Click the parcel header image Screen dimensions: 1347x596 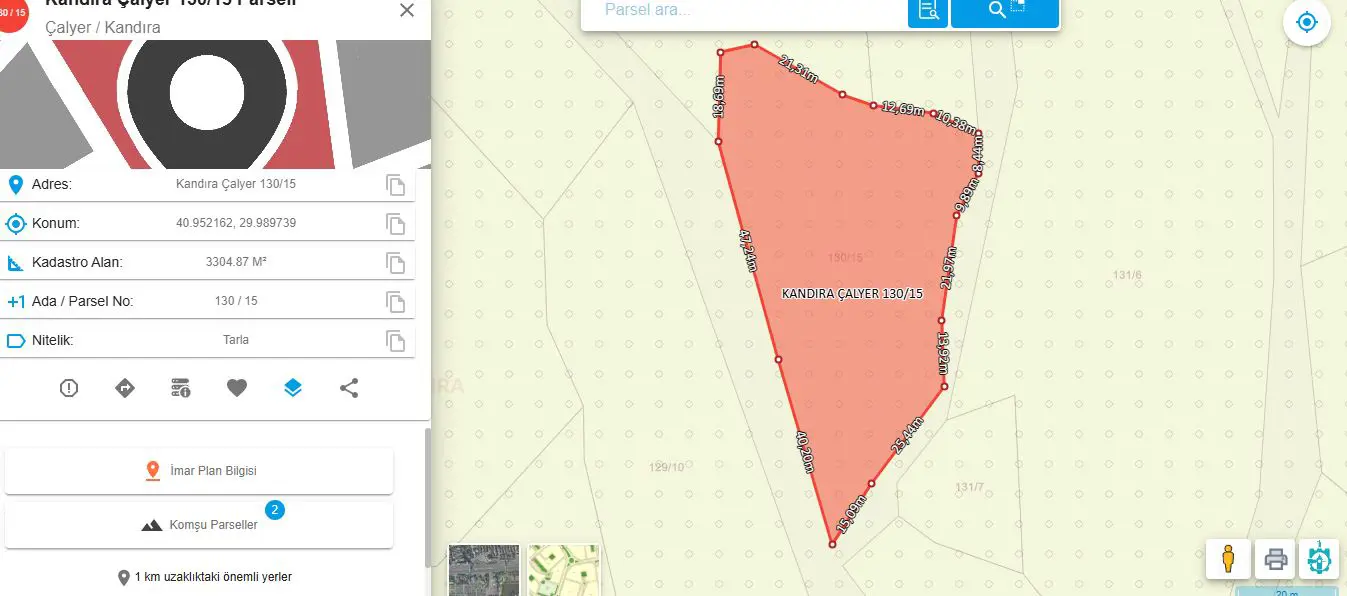coord(215,104)
